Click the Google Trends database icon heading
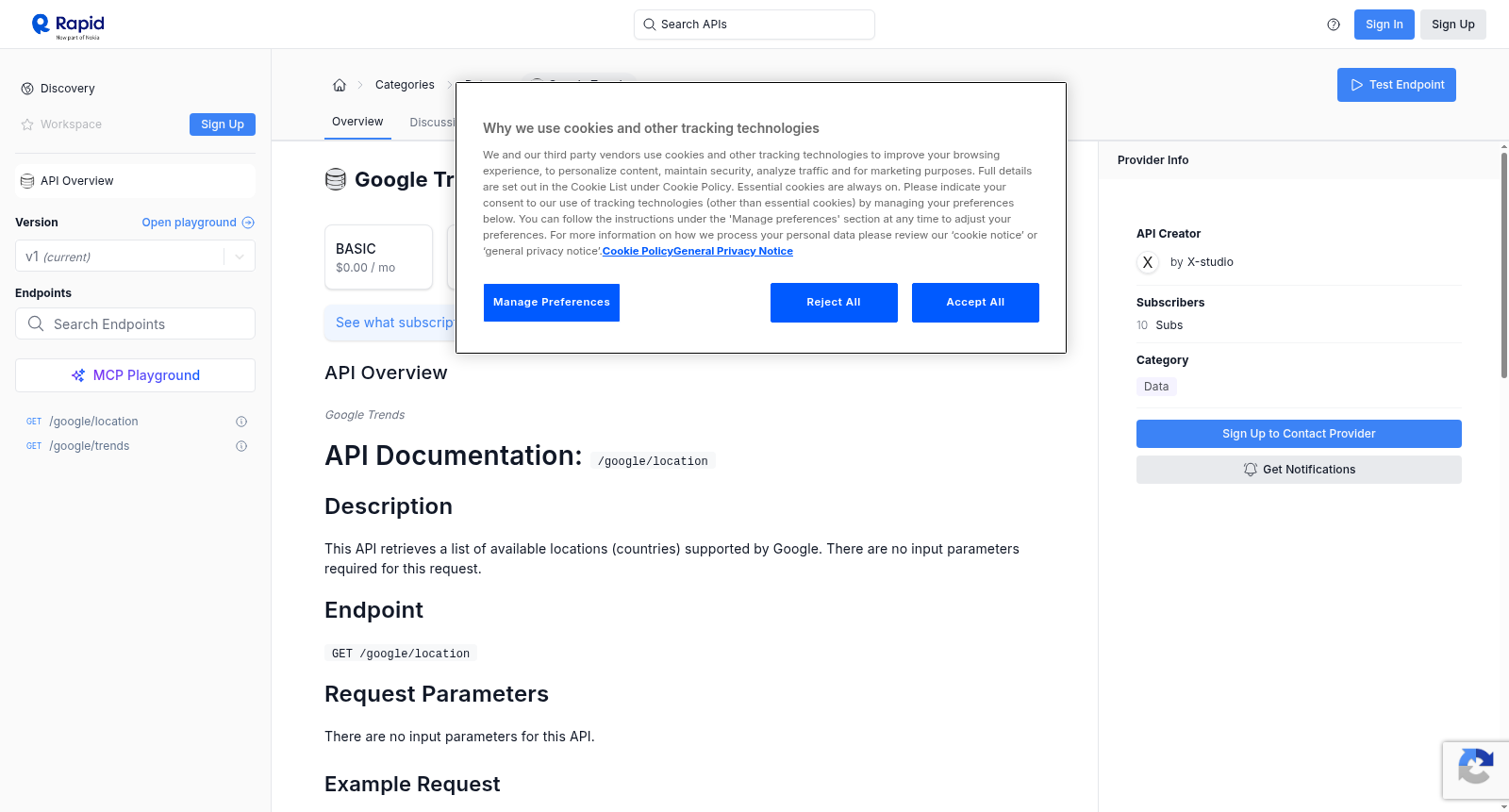This screenshot has height=812, width=1509. point(336,179)
